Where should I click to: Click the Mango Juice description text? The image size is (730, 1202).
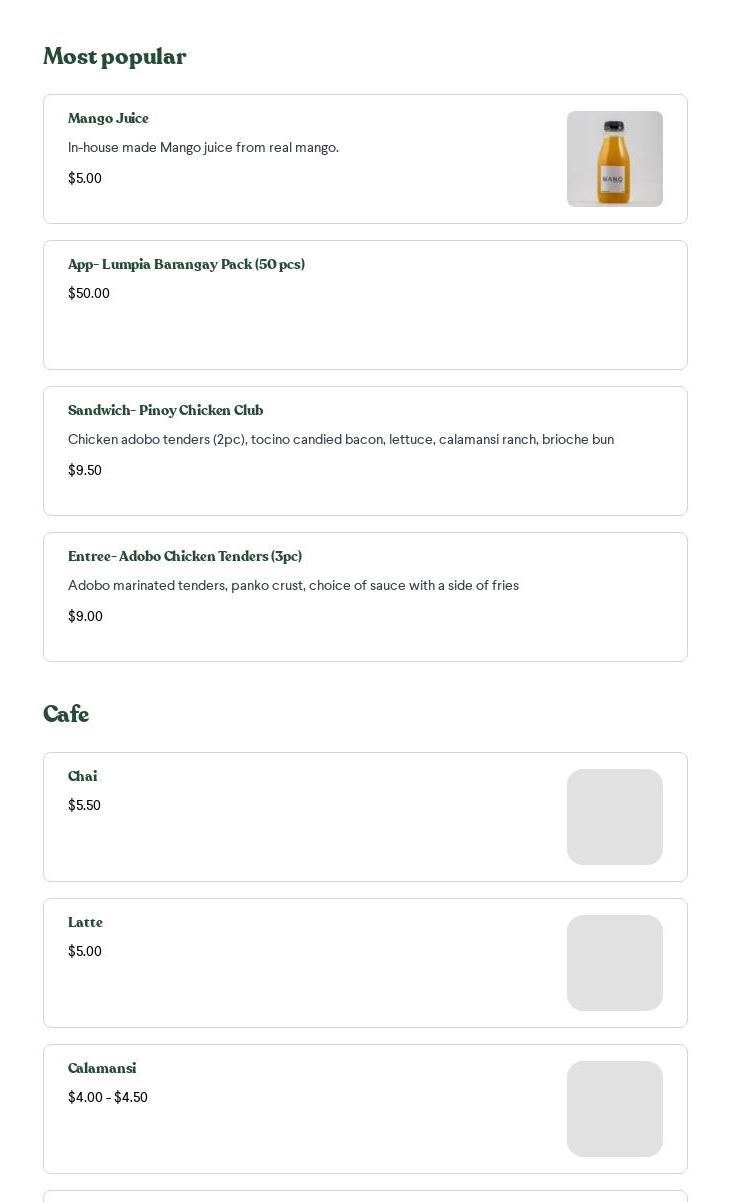tap(203, 147)
